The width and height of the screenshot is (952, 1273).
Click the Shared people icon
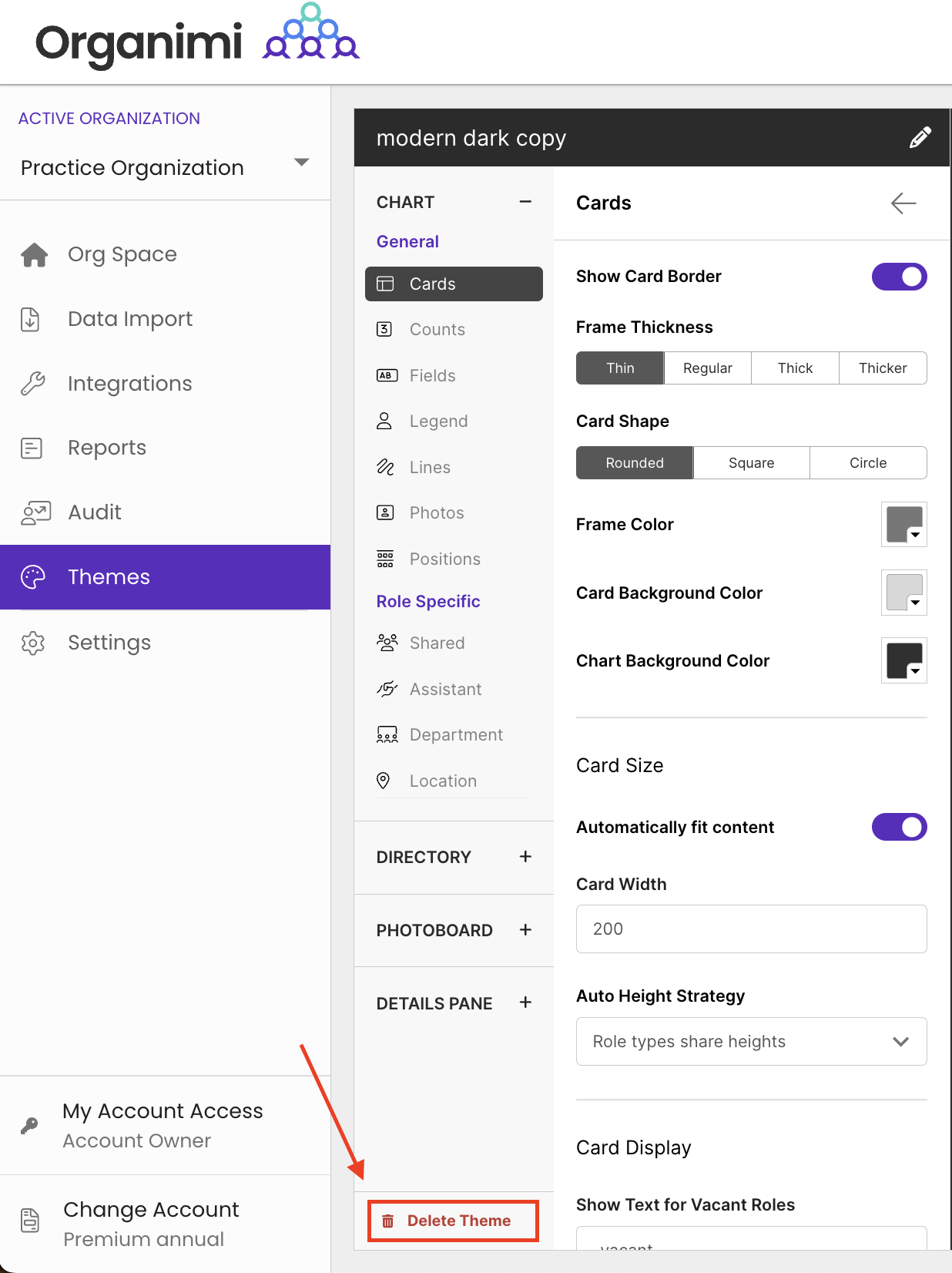pos(387,643)
